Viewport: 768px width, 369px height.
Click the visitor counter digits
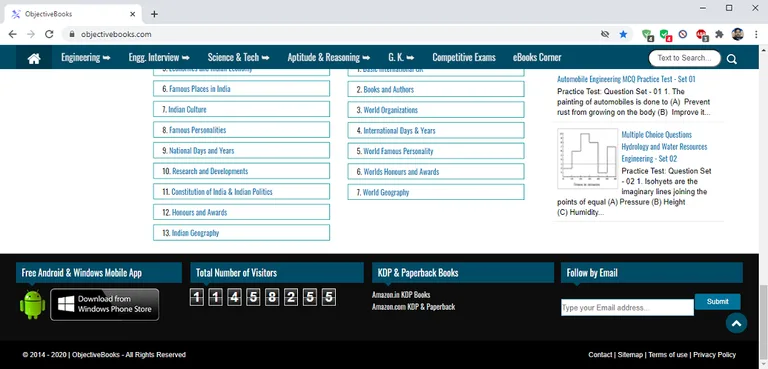click(x=262, y=297)
